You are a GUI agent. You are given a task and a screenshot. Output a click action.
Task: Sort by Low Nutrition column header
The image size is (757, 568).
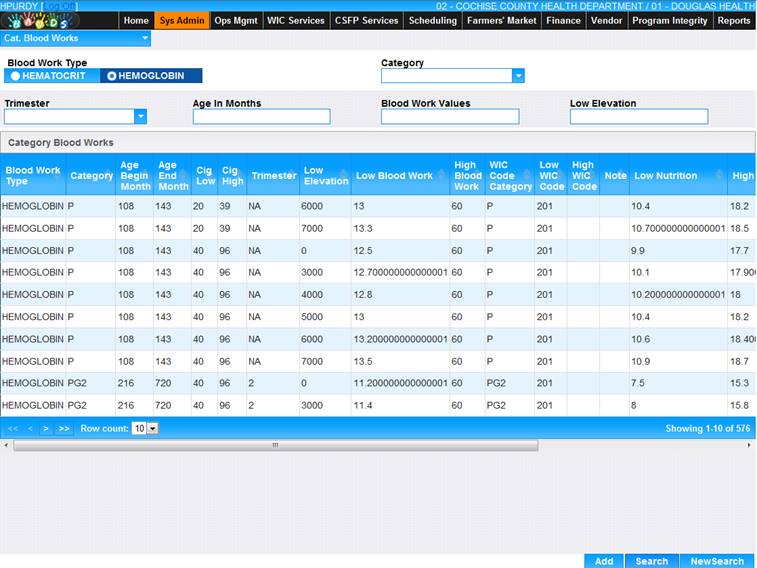[678, 176]
